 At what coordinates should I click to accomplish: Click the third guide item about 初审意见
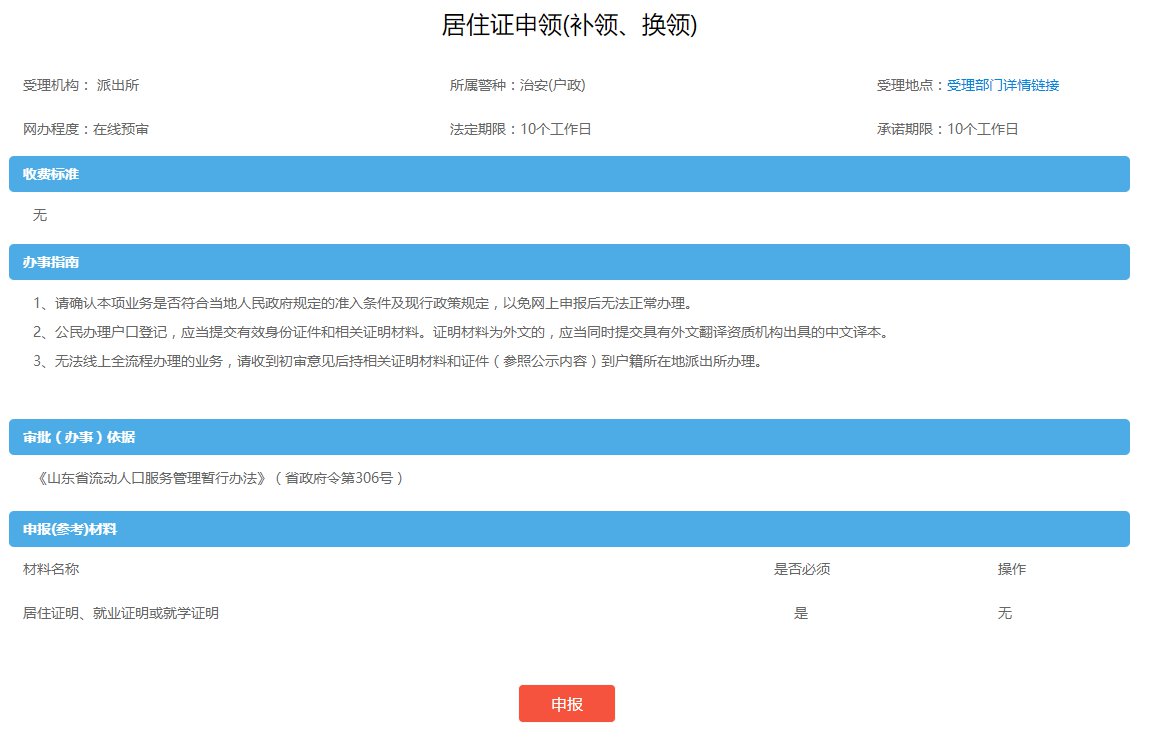click(397, 362)
